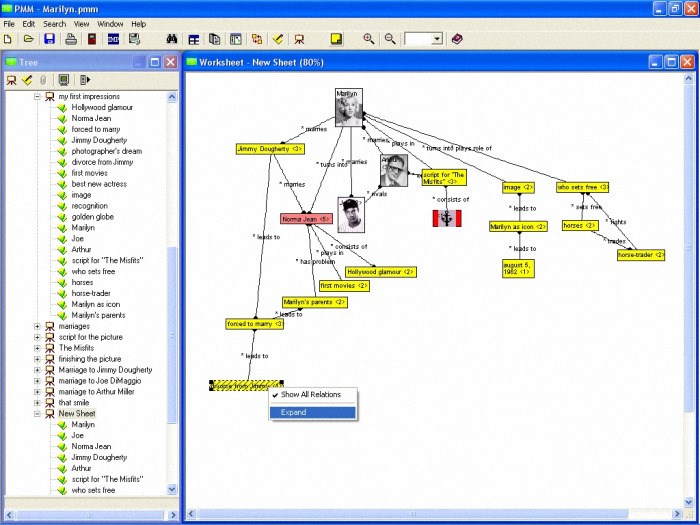Click the easel icon in the Tree panel toolbar
Image resolution: width=700 pixels, height=525 pixels.
click(x=12, y=80)
